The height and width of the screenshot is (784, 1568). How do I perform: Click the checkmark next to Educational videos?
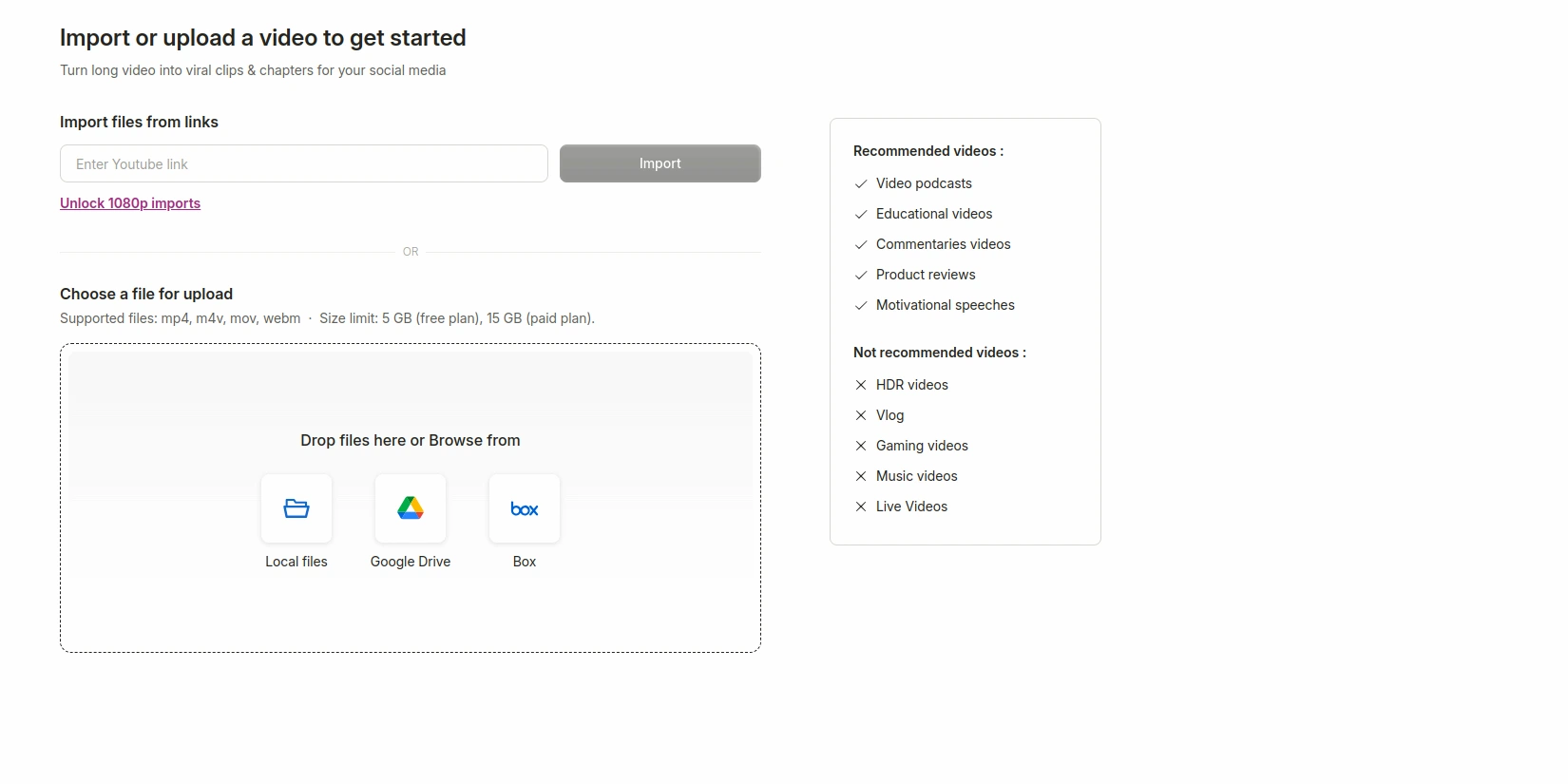(861, 215)
